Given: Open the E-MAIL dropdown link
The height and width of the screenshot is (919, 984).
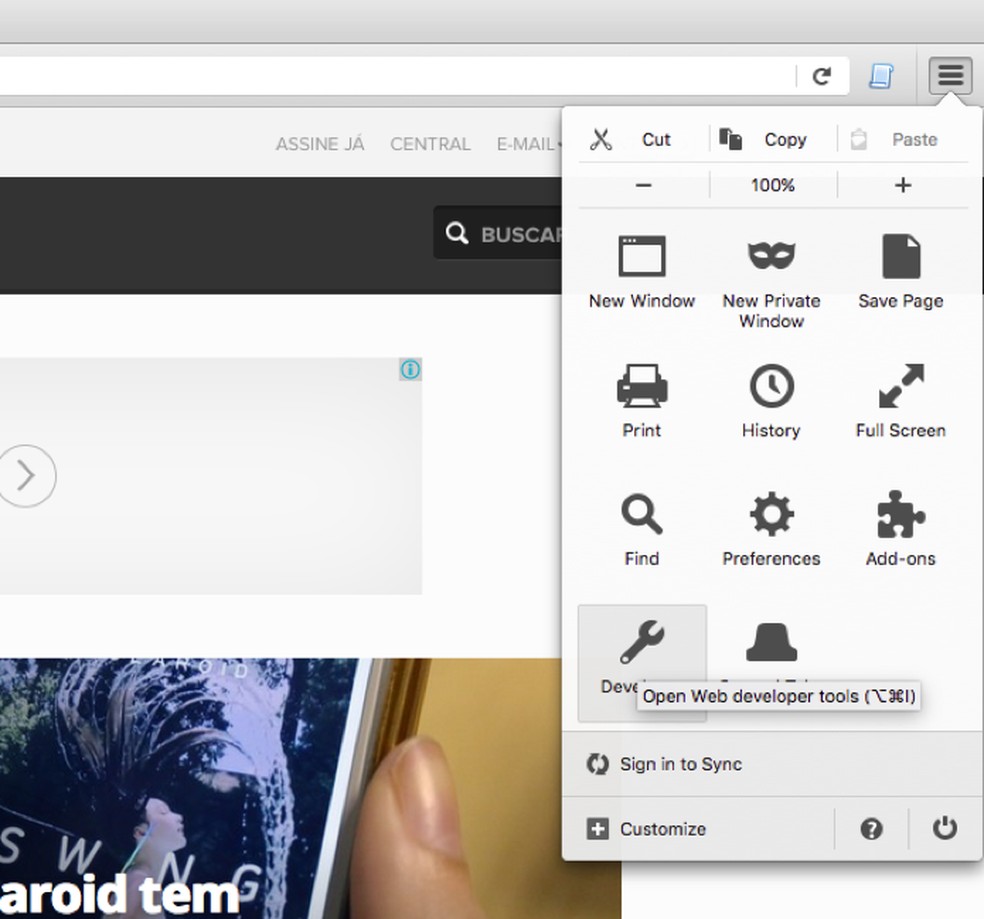Looking at the screenshot, I should 528,144.
